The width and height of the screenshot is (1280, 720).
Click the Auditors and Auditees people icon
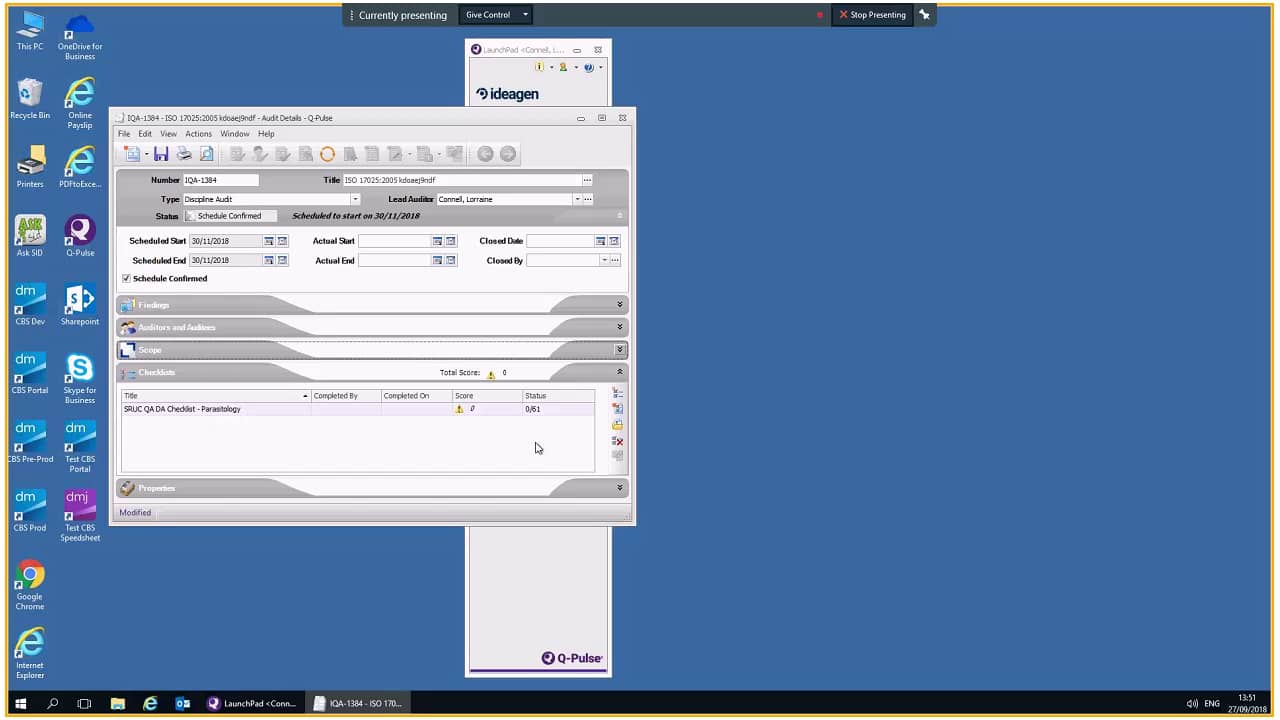(128, 327)
